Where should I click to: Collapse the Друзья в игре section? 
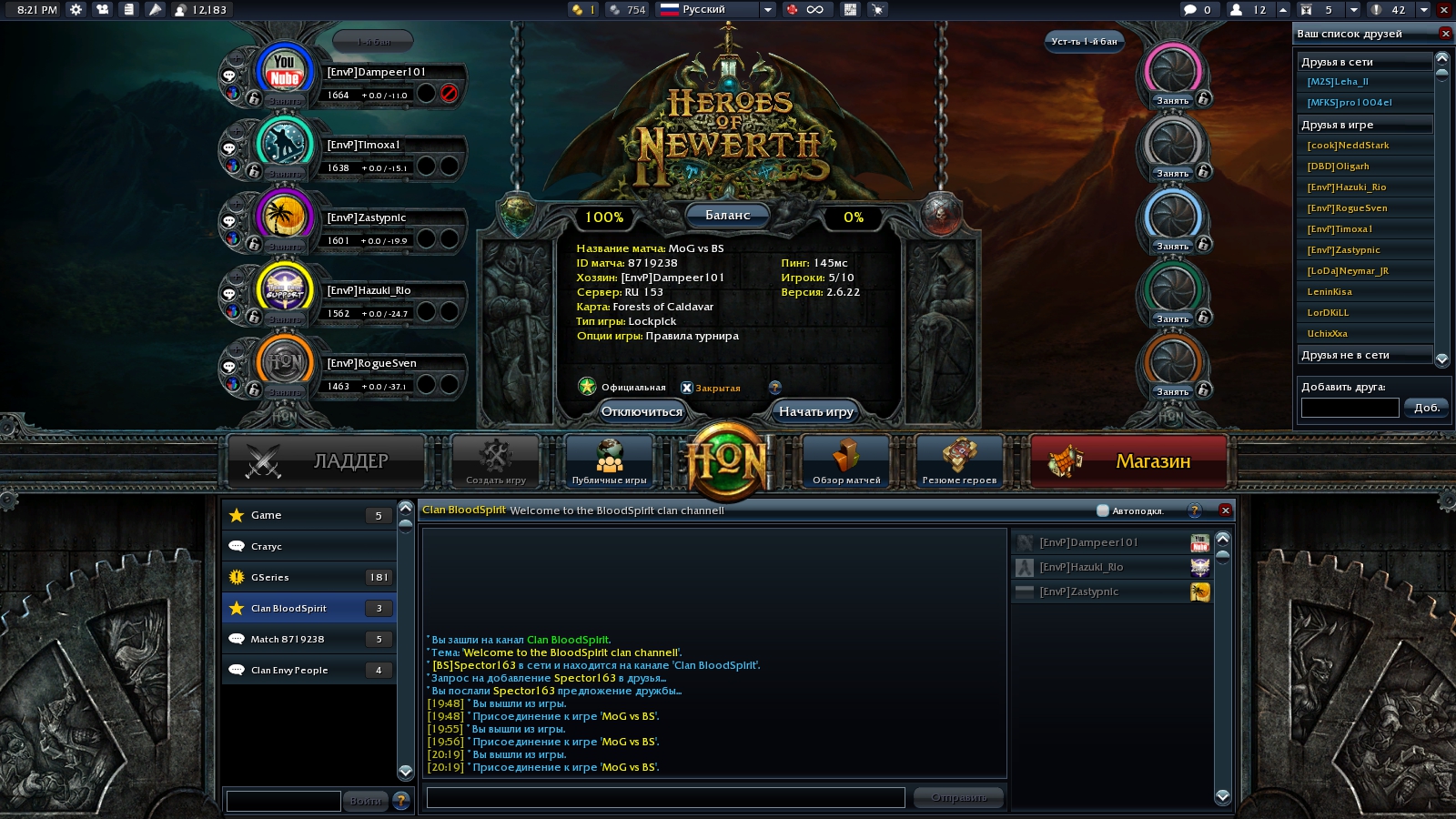pyautogui.click(x=1365, y=125)
